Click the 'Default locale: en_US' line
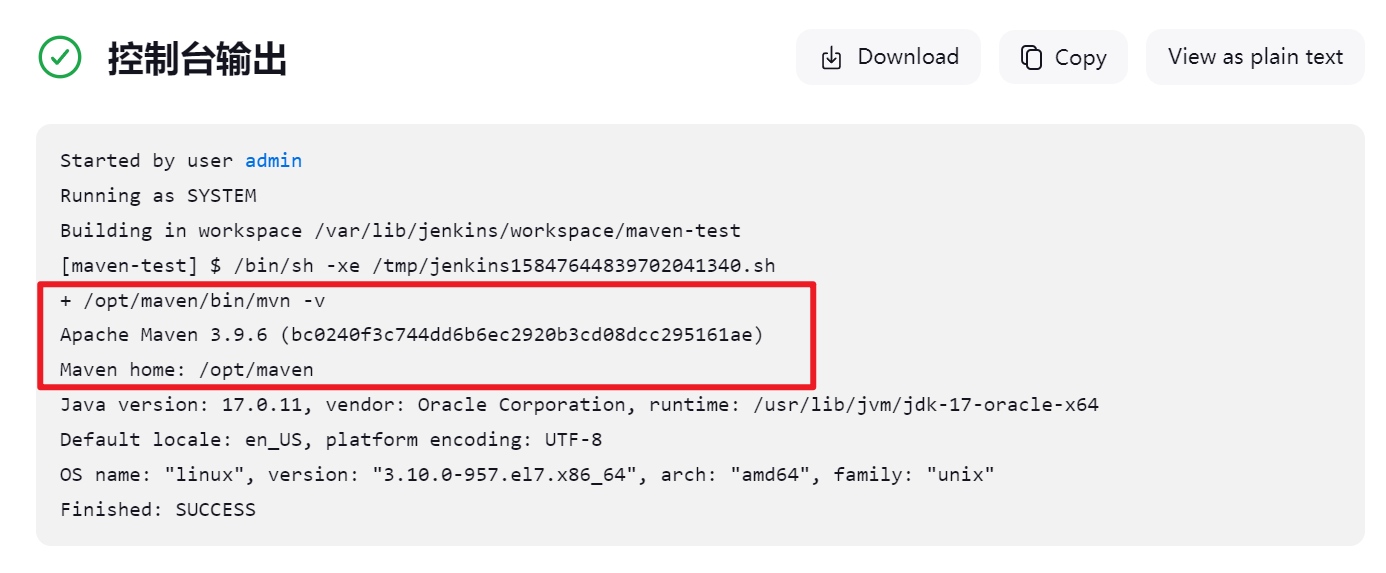 (x=331, y=440)
